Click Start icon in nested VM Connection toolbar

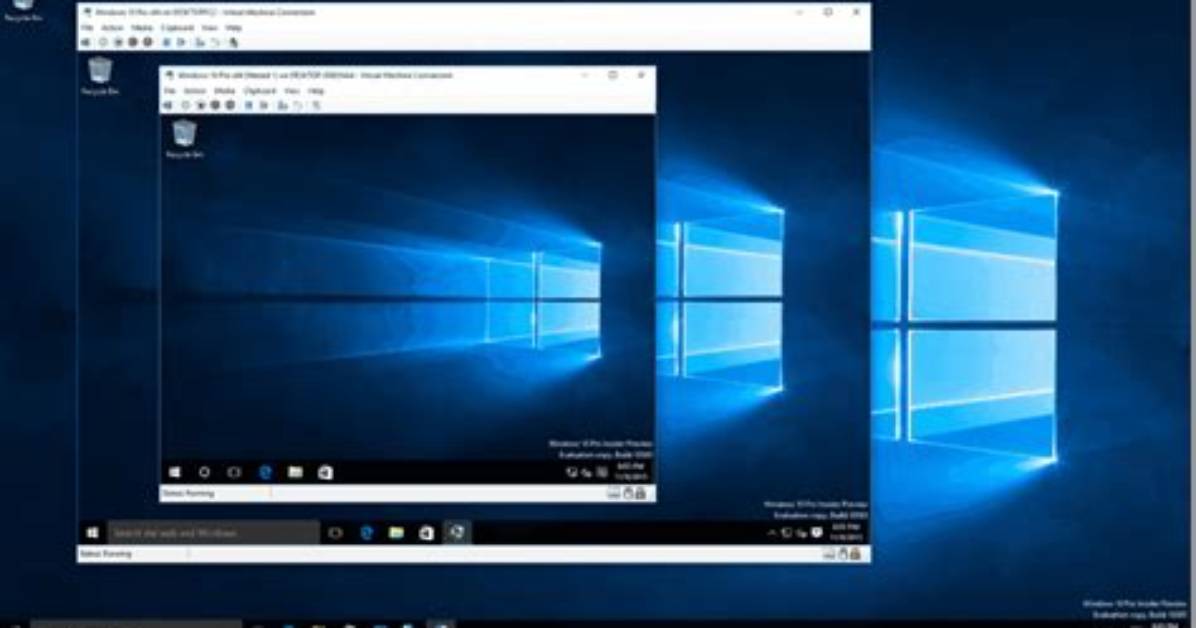(185, 105)
